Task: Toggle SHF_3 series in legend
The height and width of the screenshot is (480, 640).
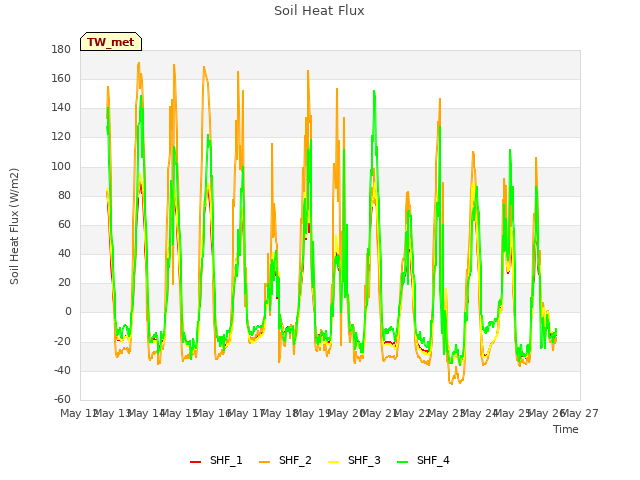Action: click(x=354, y=460)
